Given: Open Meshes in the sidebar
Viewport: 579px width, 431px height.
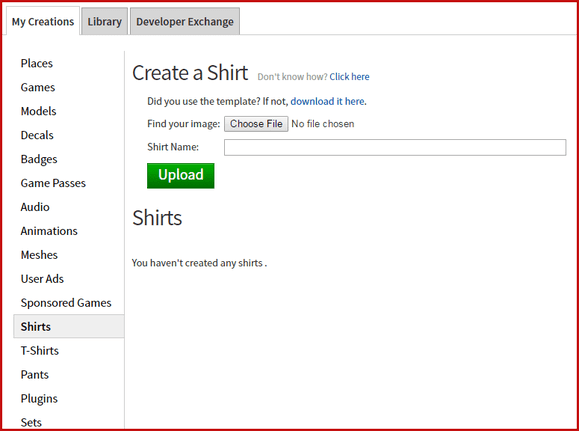Looking at the screenshot, I should (x=39, y=255).
